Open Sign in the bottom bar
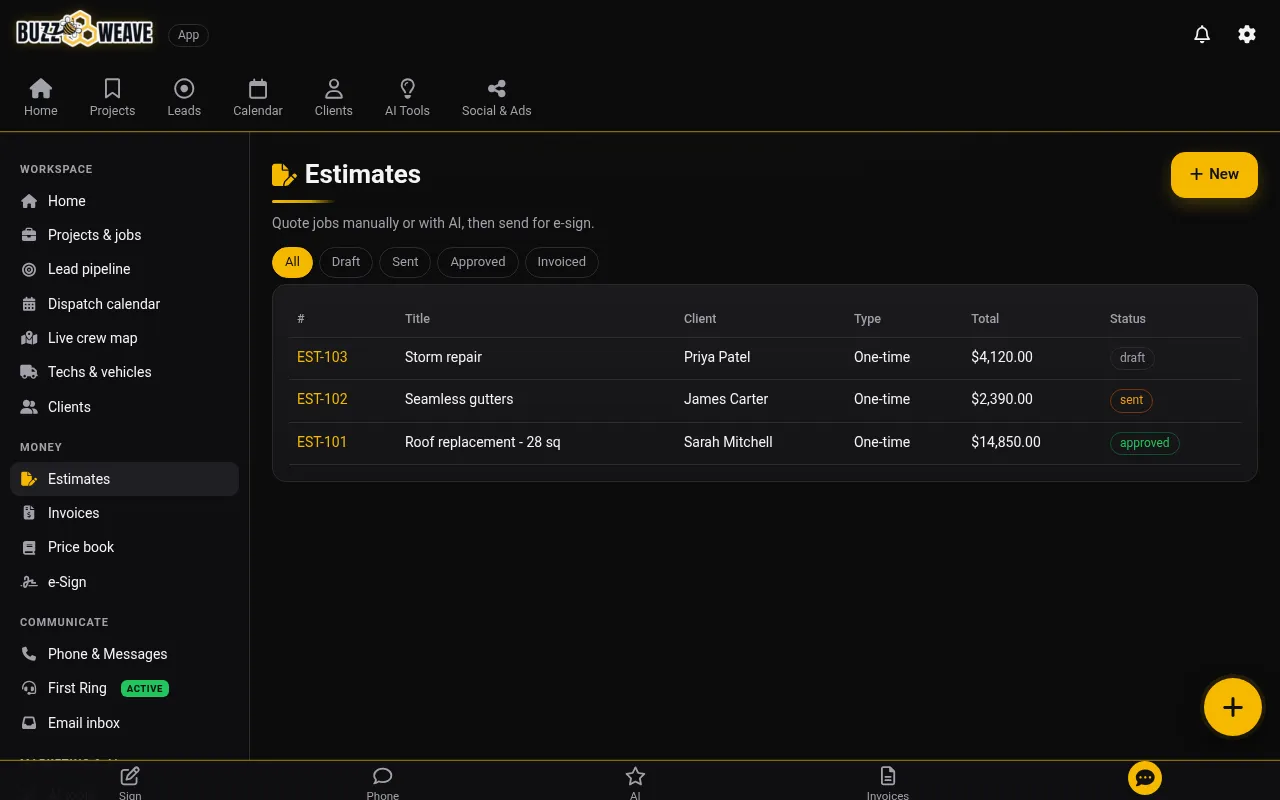1280x800 pixels. click(x=130, y=783)
